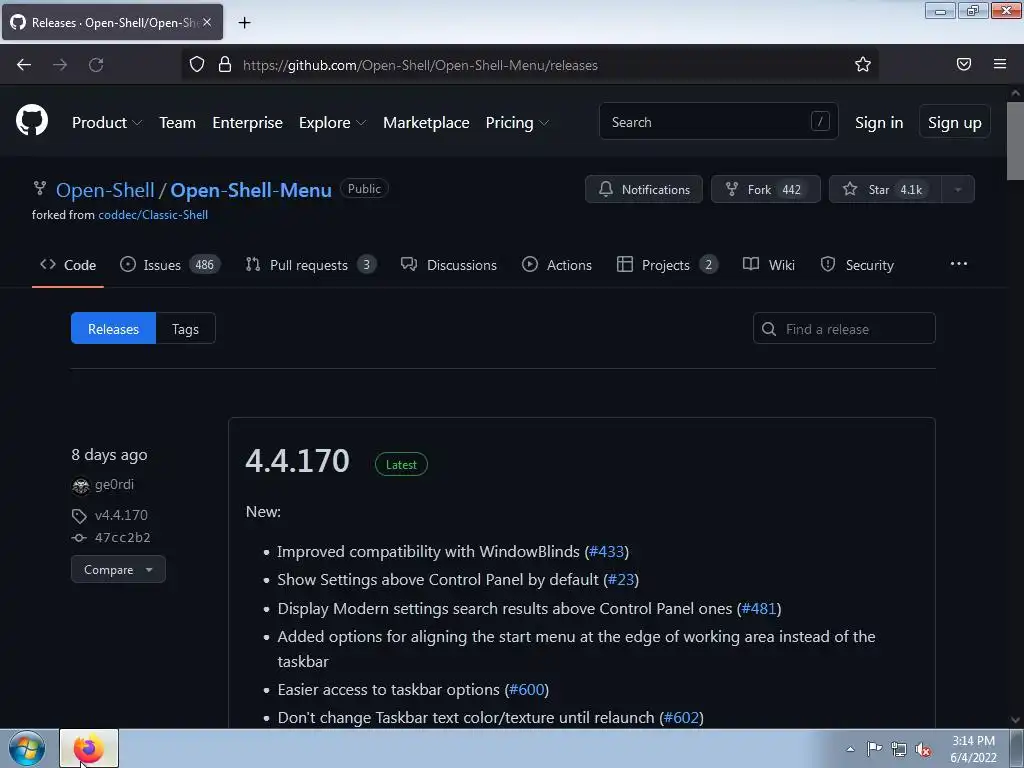Bookmark this page with the star icon
Viewport: 1024px width, 768px height.
point(863,64)
